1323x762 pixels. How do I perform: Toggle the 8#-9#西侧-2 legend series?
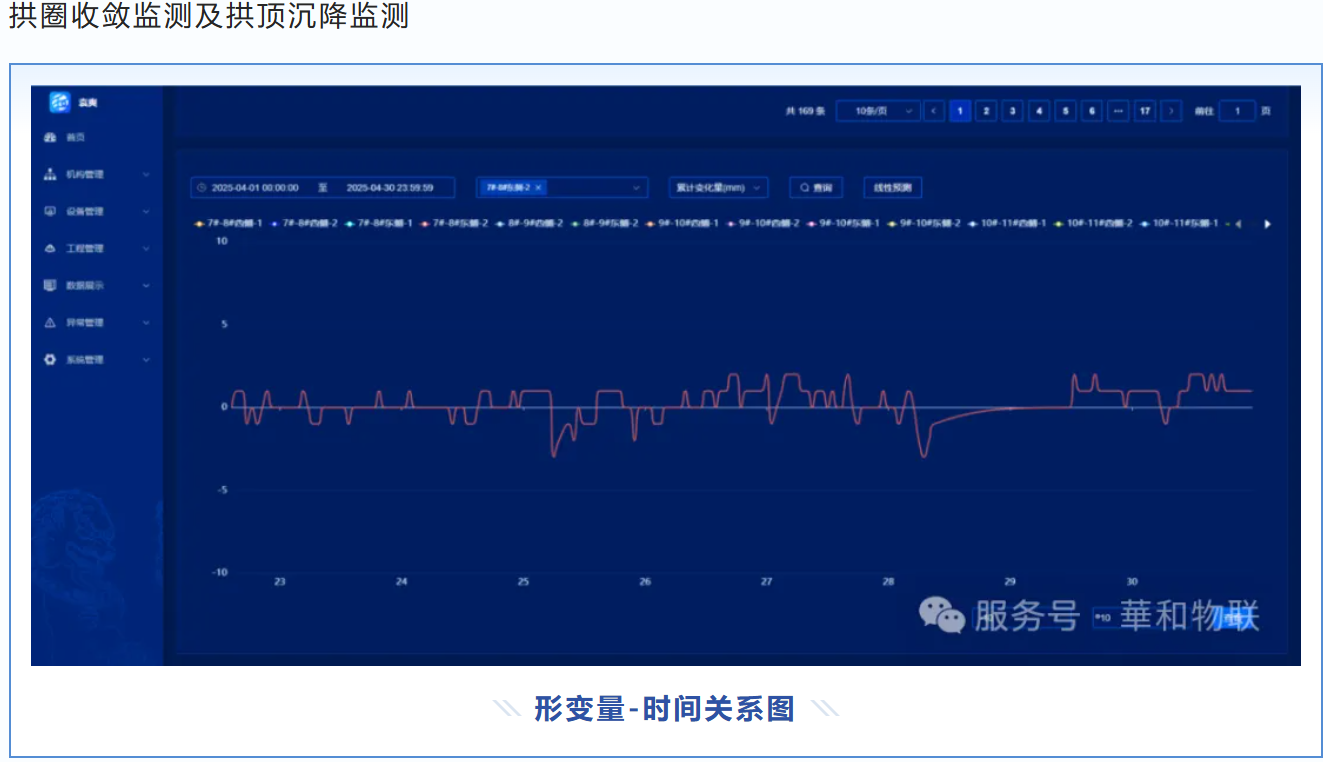(x=530, y=224)
